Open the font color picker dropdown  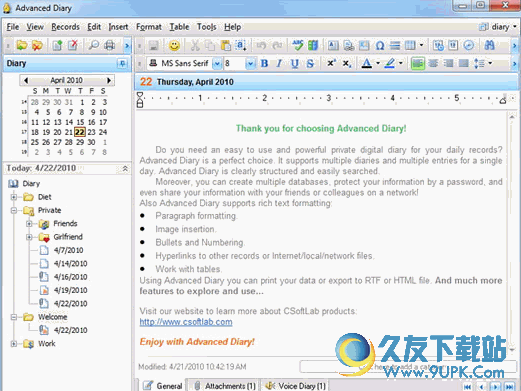coord(378,63)
